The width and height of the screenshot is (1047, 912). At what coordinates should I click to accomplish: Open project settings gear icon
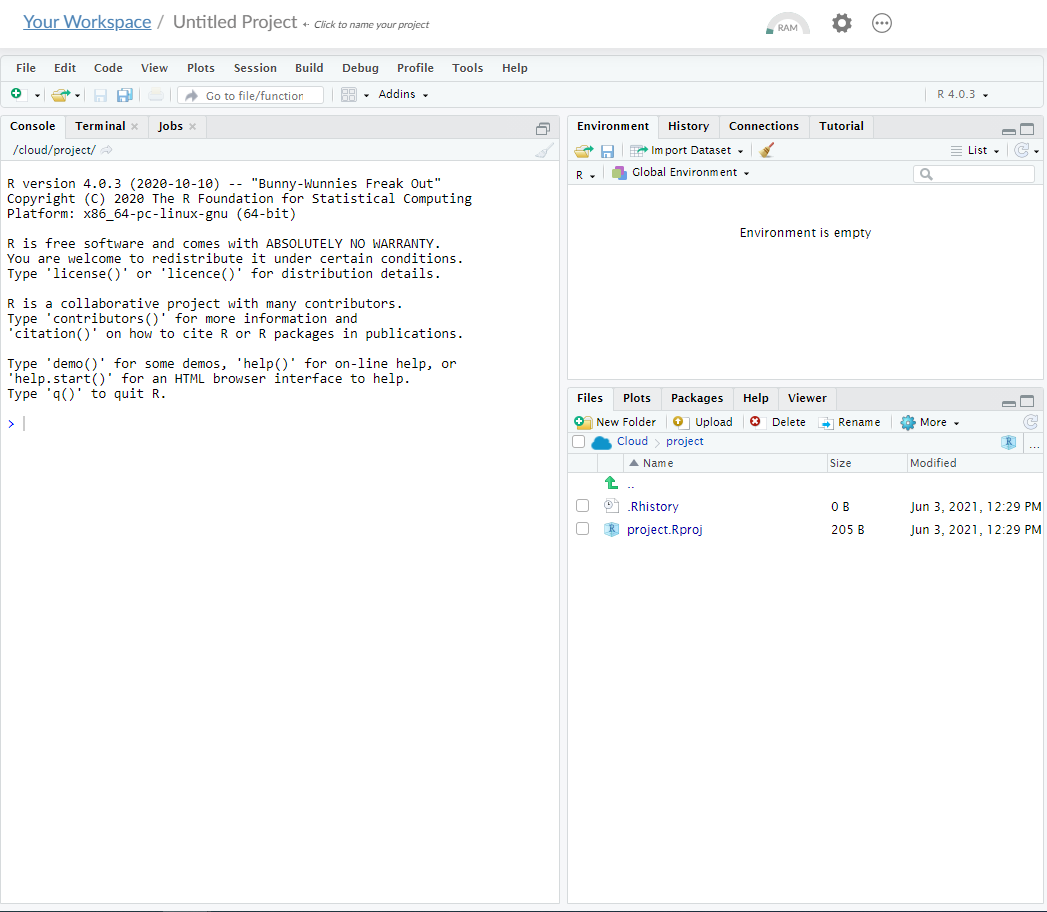coord(842,23)
